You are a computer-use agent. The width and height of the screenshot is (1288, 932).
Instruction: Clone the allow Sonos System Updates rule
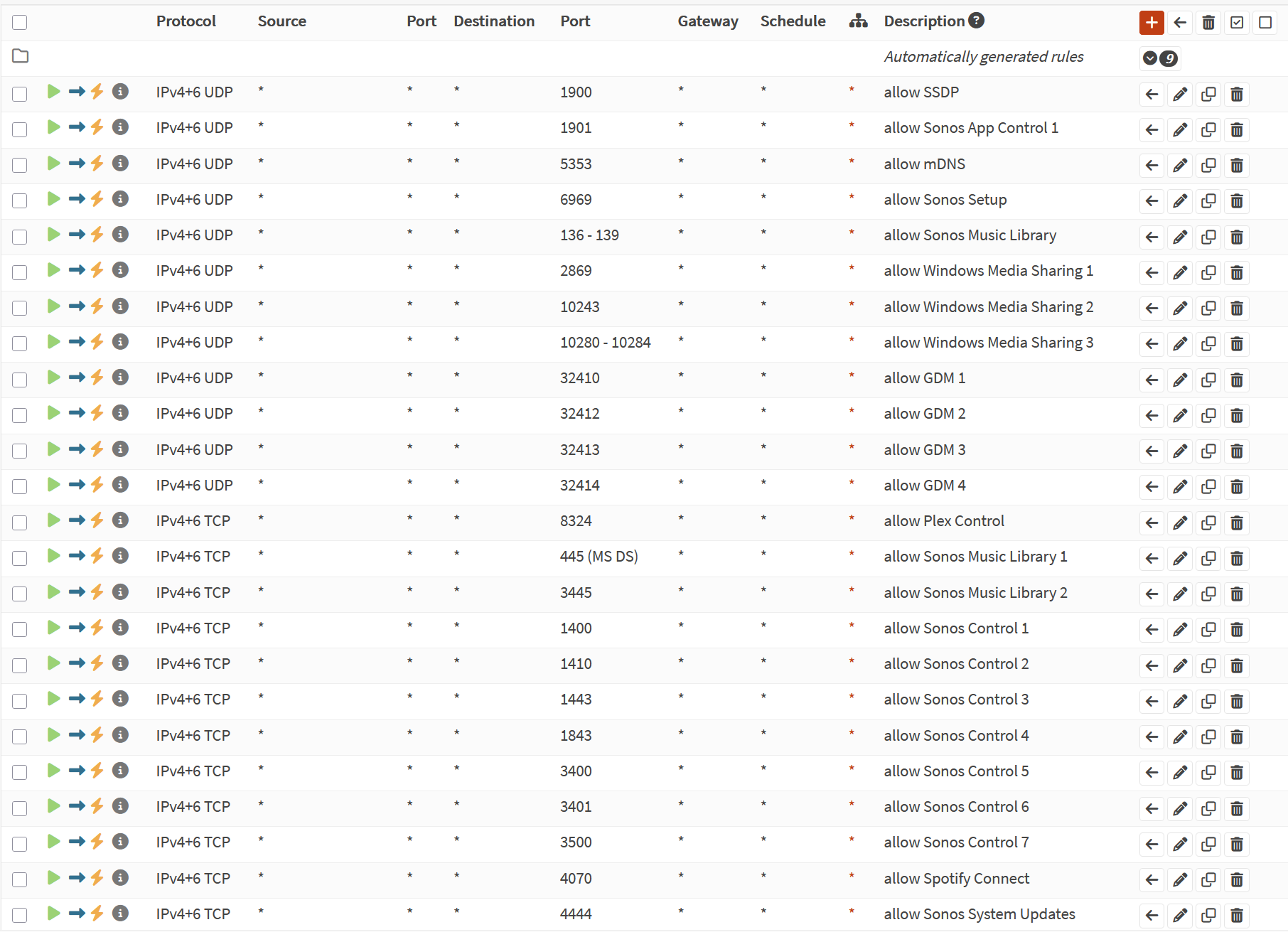click(x=1208, y=915)
